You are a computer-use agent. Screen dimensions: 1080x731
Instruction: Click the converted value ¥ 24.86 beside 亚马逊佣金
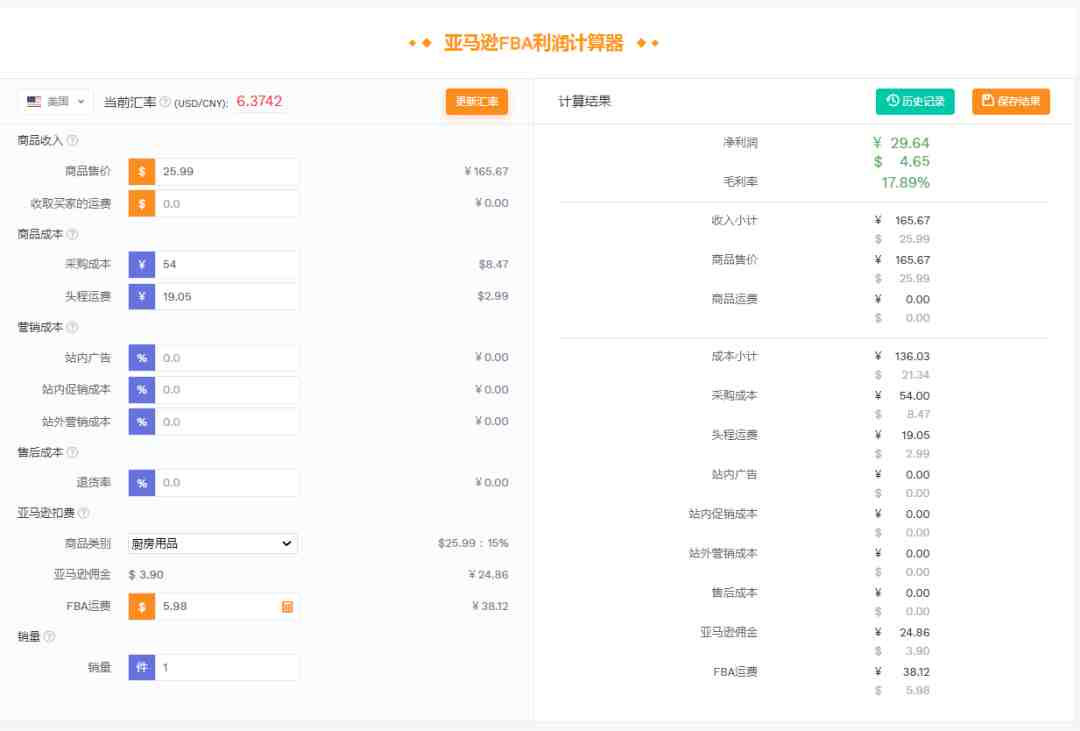pyautogui.click(x=488, y=575)
